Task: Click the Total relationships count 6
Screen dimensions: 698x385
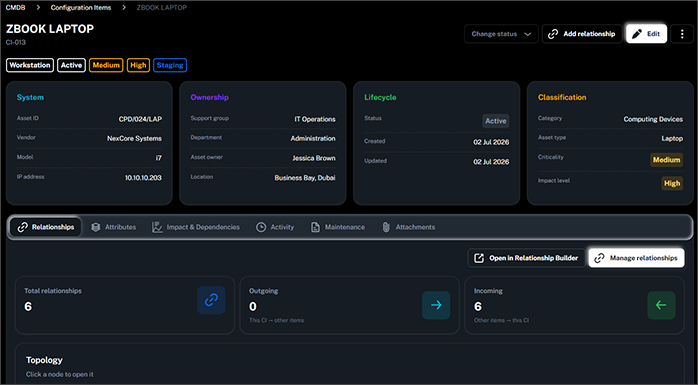Action: tap(28, 307)
